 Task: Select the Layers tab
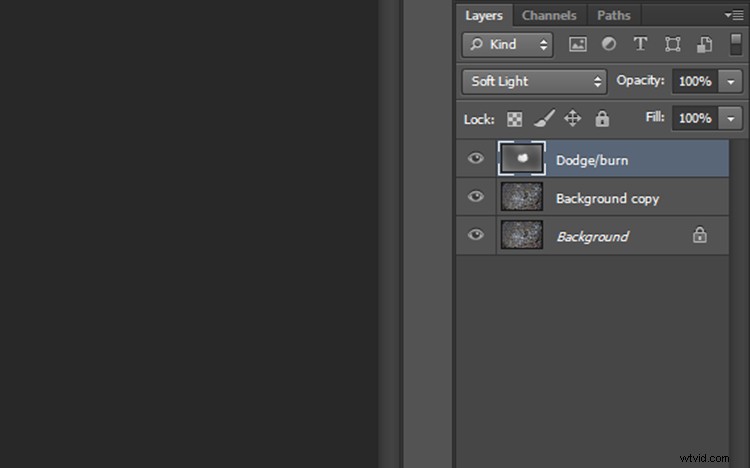[x=484, y=15]
